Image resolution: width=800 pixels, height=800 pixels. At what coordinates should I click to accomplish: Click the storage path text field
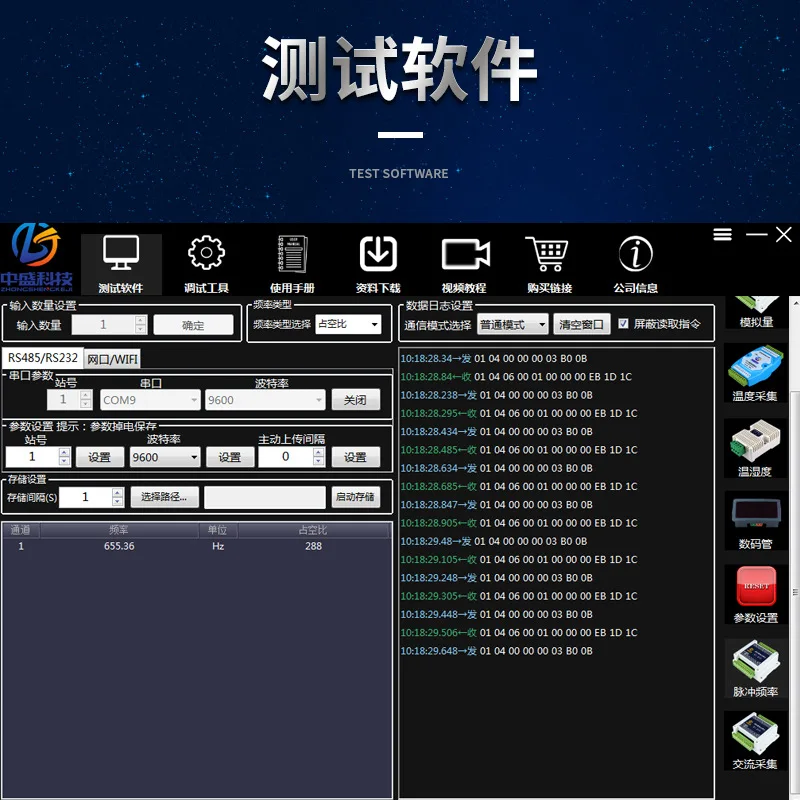[265, 497]
